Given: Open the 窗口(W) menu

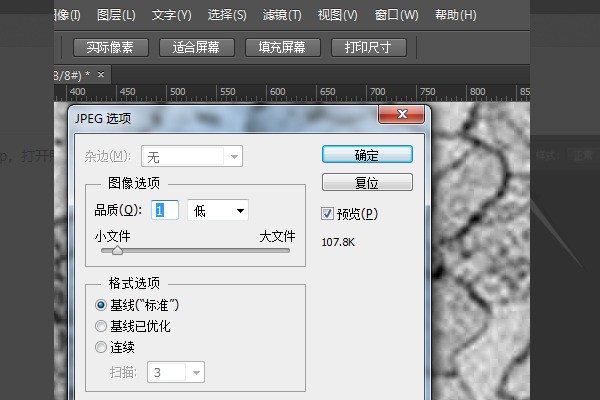Looking at the screenshot, I should pos(396,15).
